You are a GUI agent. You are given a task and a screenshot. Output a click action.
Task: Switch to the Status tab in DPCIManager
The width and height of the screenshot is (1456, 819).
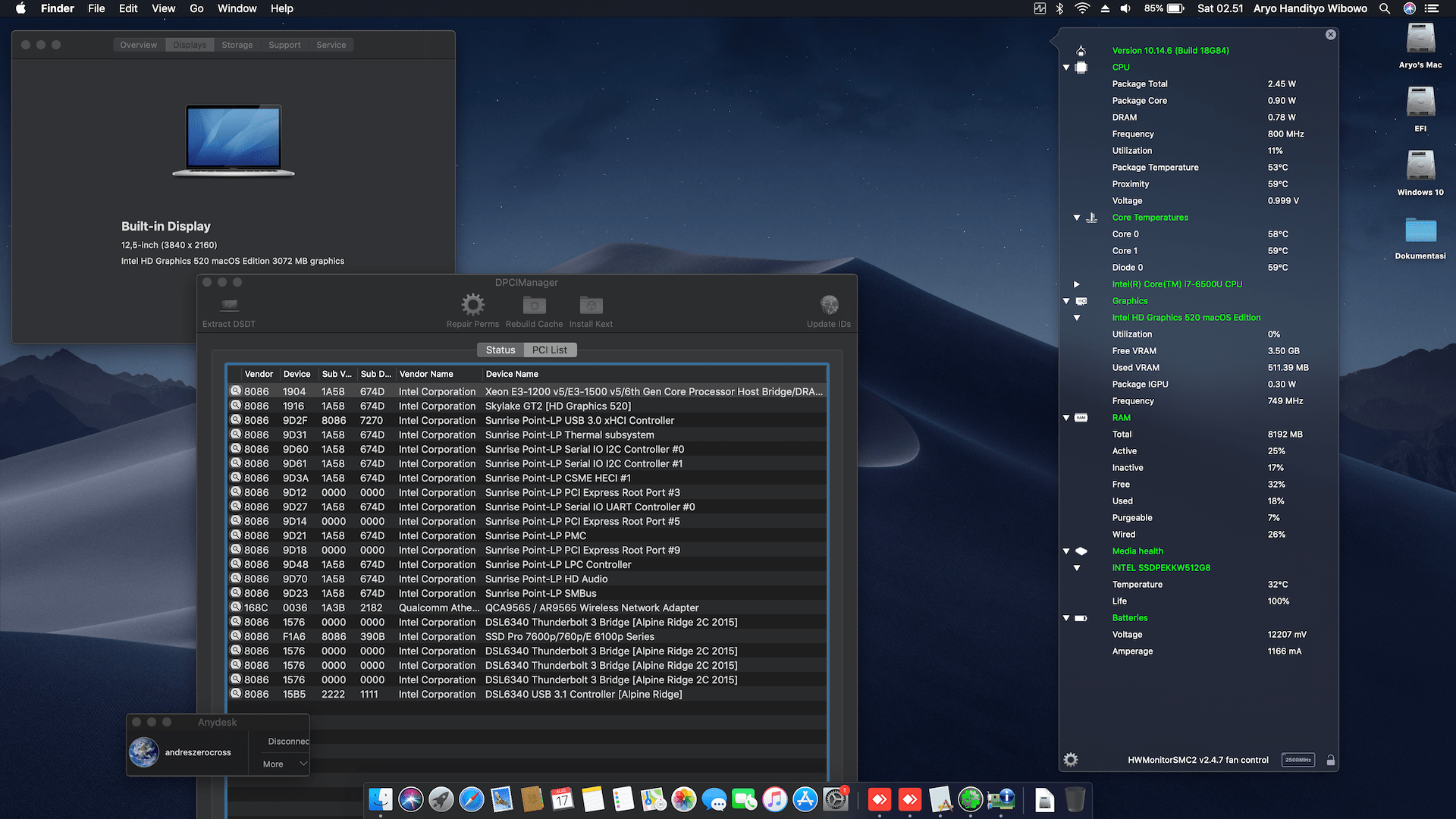point(500,350)
